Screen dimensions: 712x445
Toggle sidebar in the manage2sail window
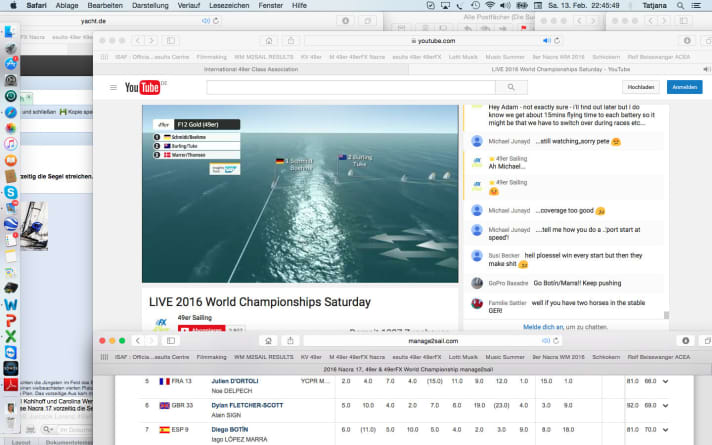(x=171, y=341)
